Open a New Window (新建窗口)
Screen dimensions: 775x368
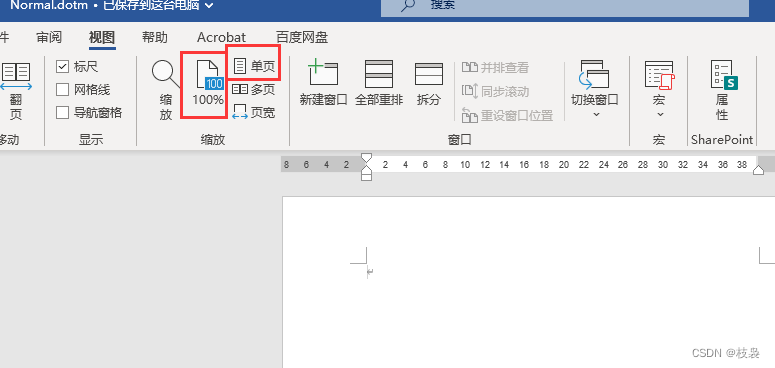[324, 83]
